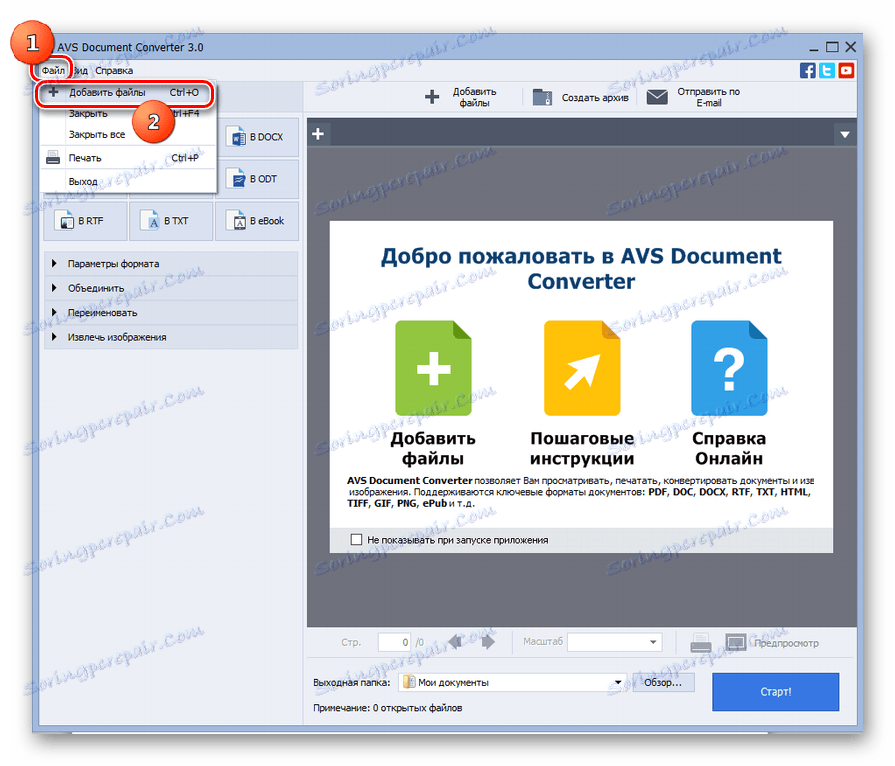Select Закрыть menu entry
This screenshot has width=895, height=766.
tap(88, 114)
